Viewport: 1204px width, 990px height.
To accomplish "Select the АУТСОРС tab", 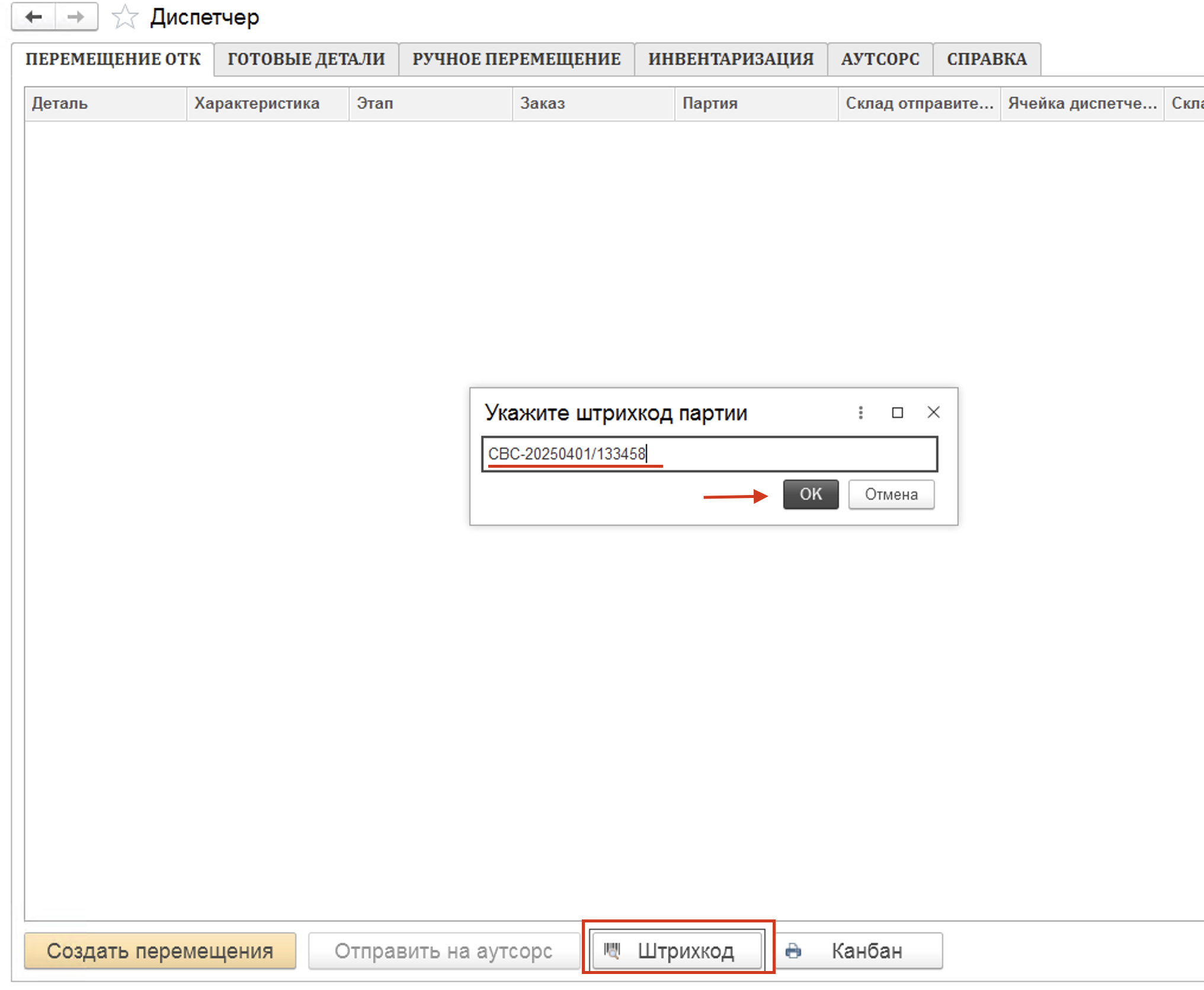I will coord(880,59).
